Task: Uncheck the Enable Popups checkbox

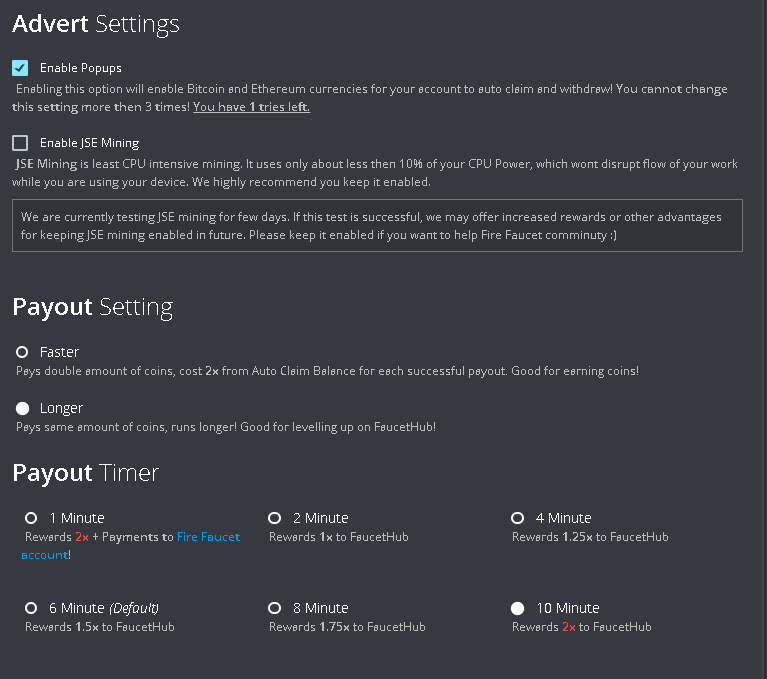Action: 20,68
